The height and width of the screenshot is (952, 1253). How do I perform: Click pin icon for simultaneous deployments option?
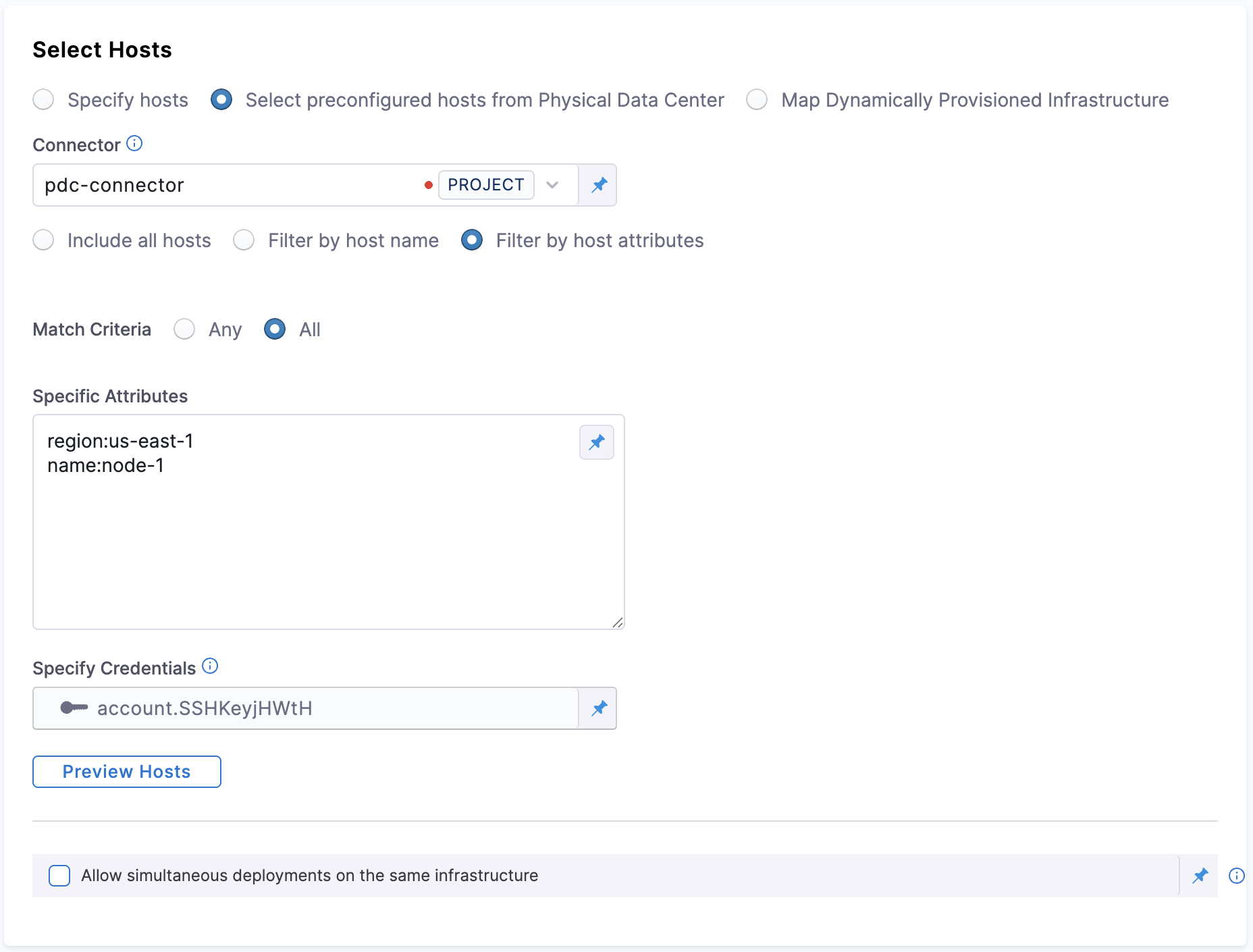1200,876
